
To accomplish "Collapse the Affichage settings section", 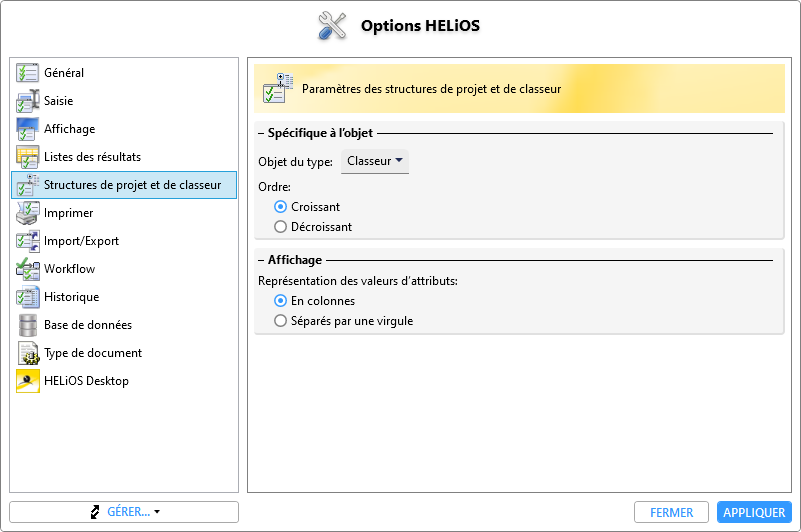I will (261, 261).
